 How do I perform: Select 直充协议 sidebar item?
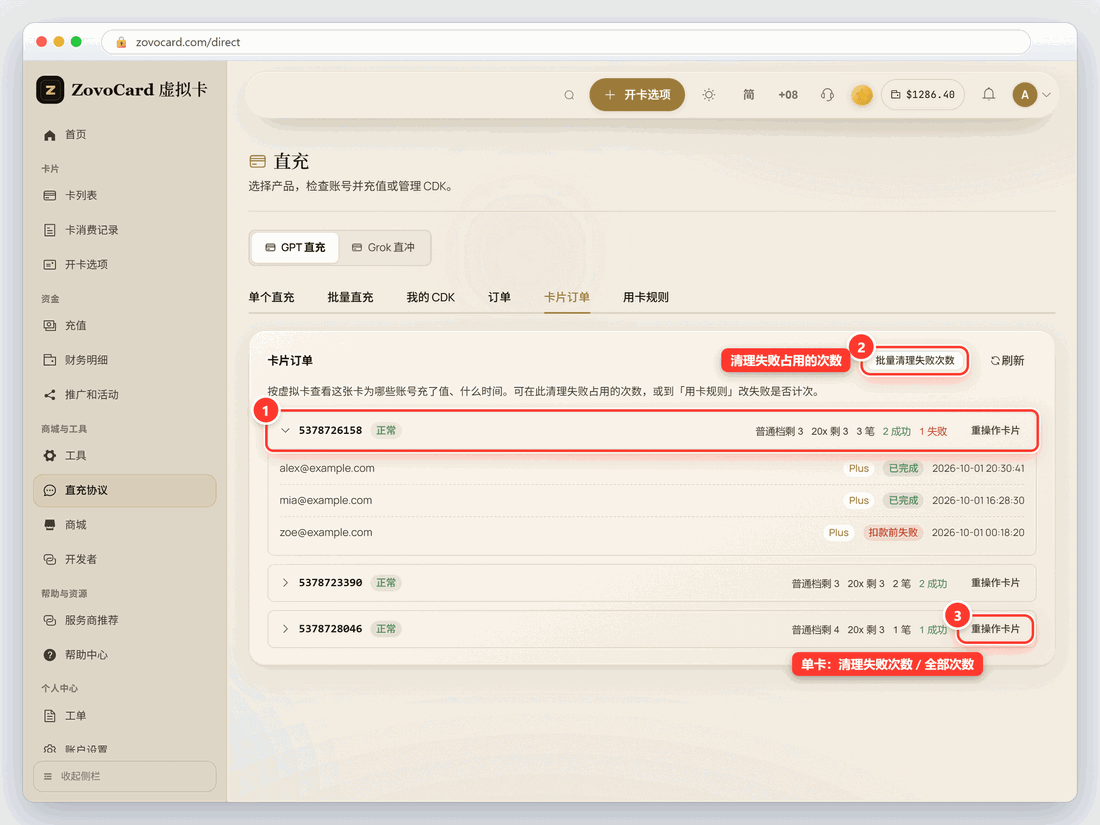coord(124,490)
